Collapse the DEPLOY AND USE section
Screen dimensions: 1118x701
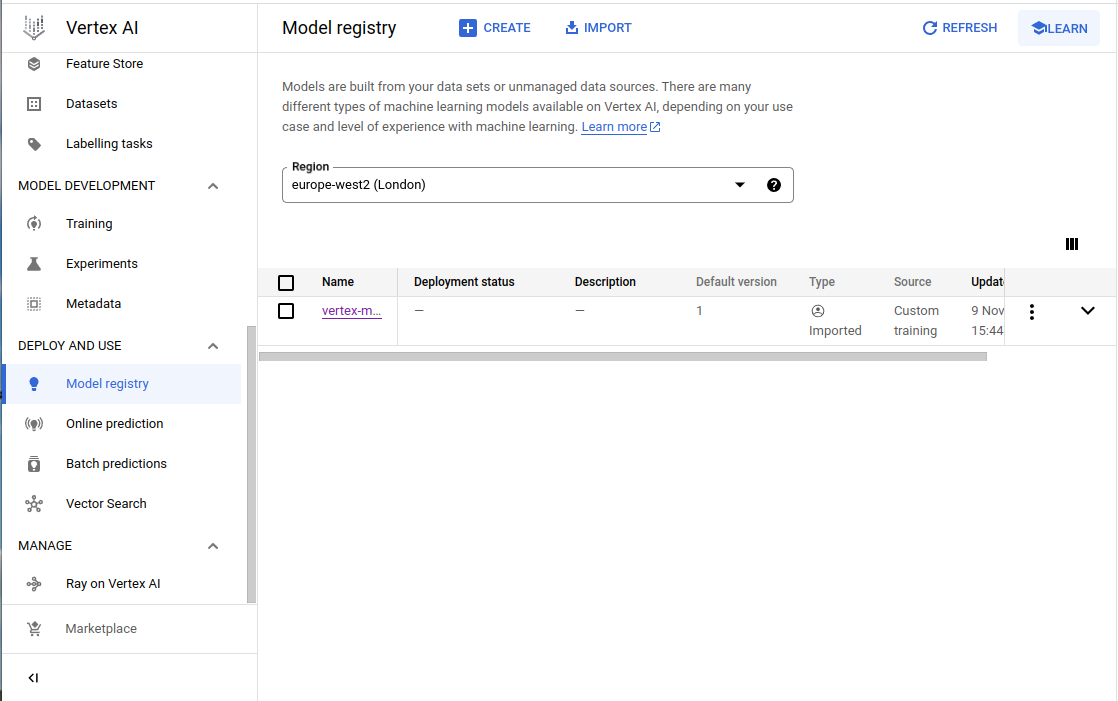(212, 346)
